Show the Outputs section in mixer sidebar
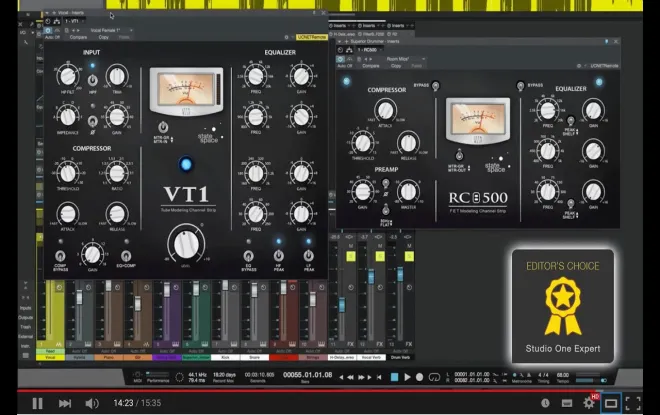 point(25,317)
